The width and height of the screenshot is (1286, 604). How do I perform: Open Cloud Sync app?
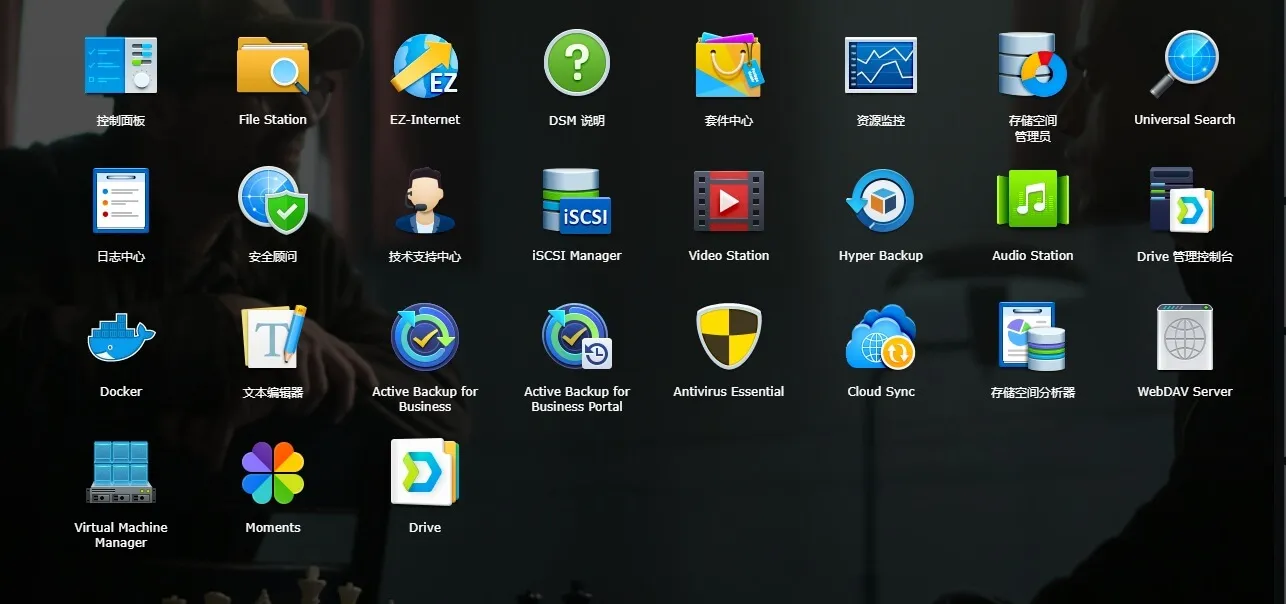click(x=881, y=337)
